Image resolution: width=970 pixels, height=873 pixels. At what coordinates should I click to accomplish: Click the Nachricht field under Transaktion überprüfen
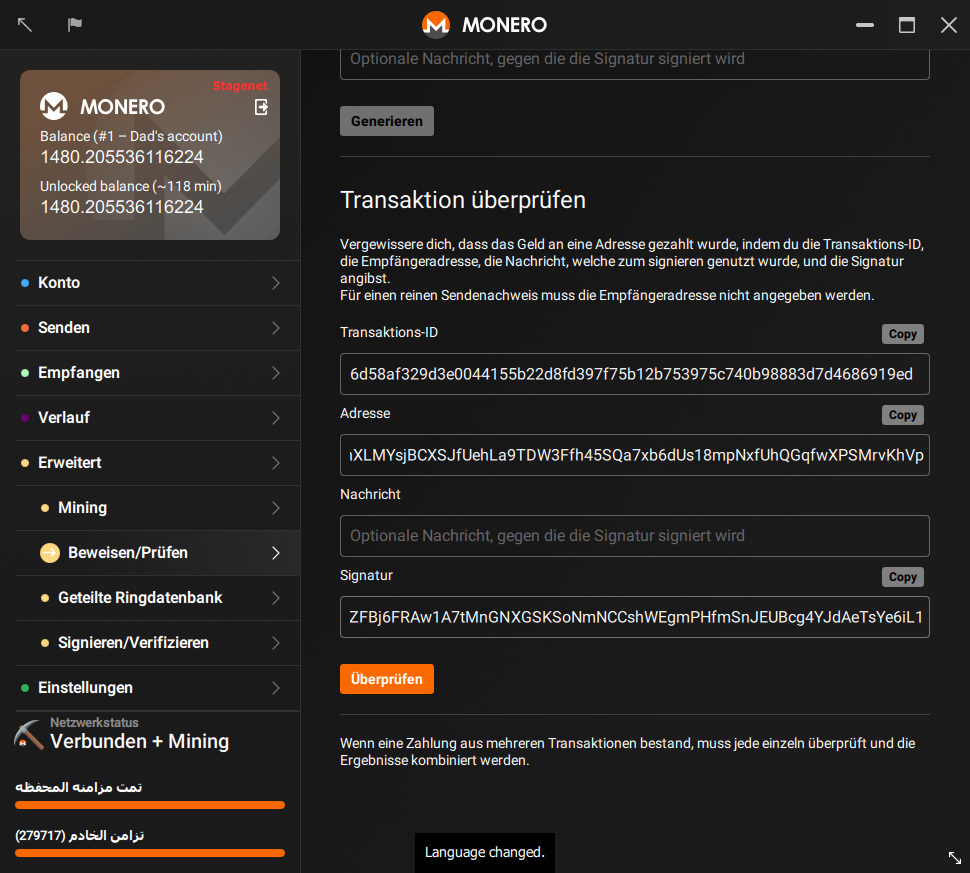coord(635,536)
